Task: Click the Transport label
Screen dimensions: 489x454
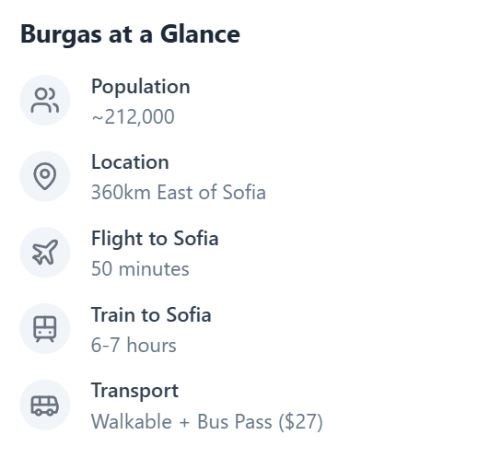Action: coord(135,391)
